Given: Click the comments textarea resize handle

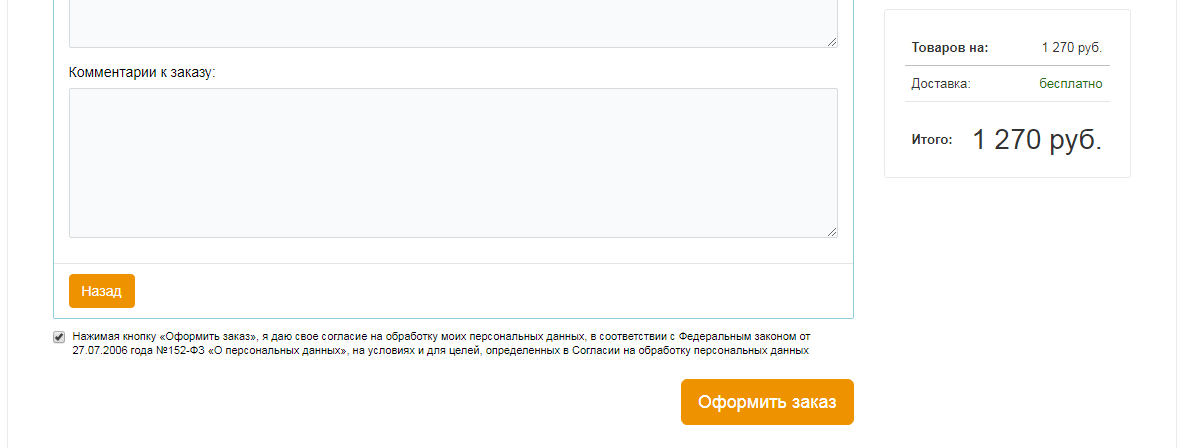Looking at the screenshot, I should click(832, 232).
